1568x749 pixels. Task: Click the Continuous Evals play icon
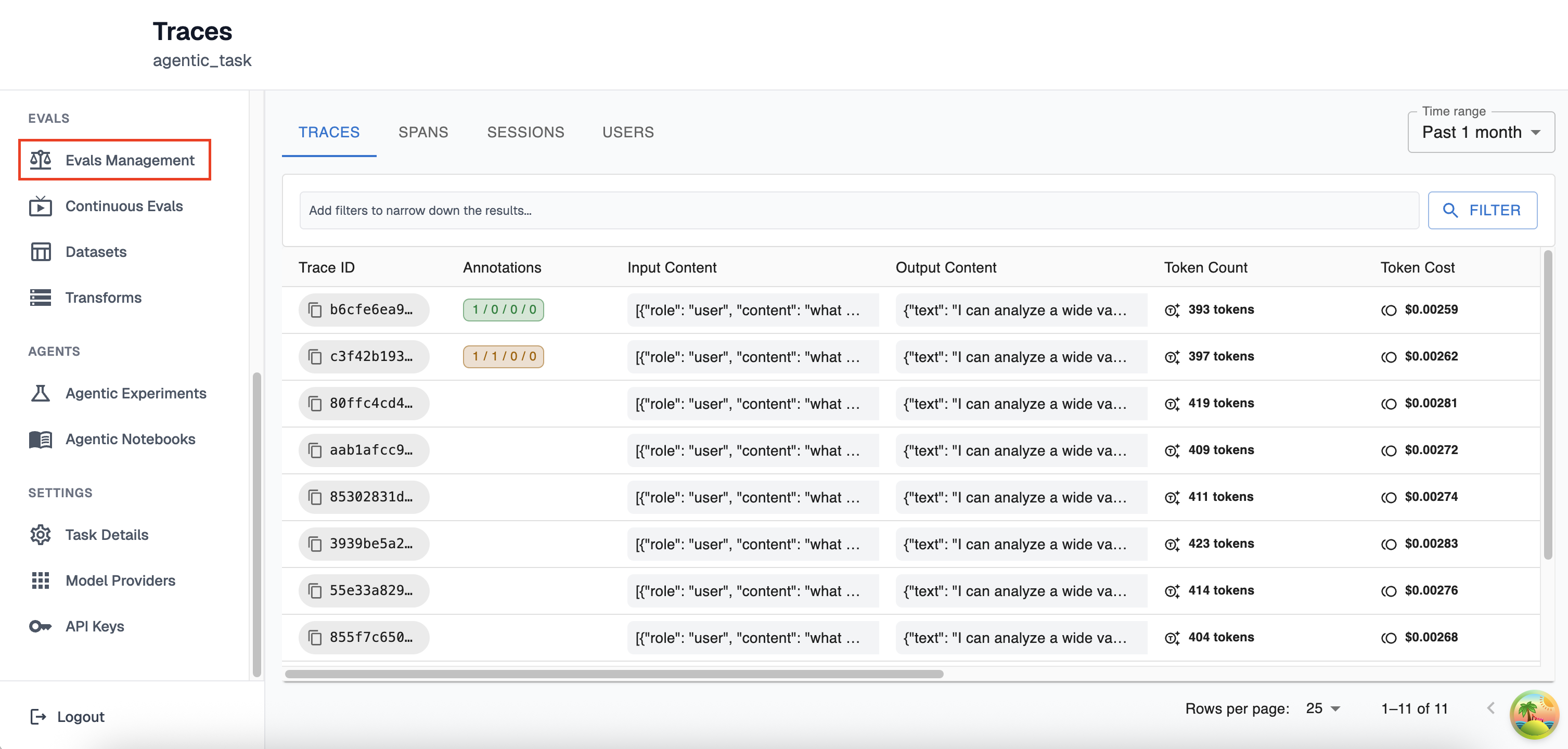click(x=40, y=206)
